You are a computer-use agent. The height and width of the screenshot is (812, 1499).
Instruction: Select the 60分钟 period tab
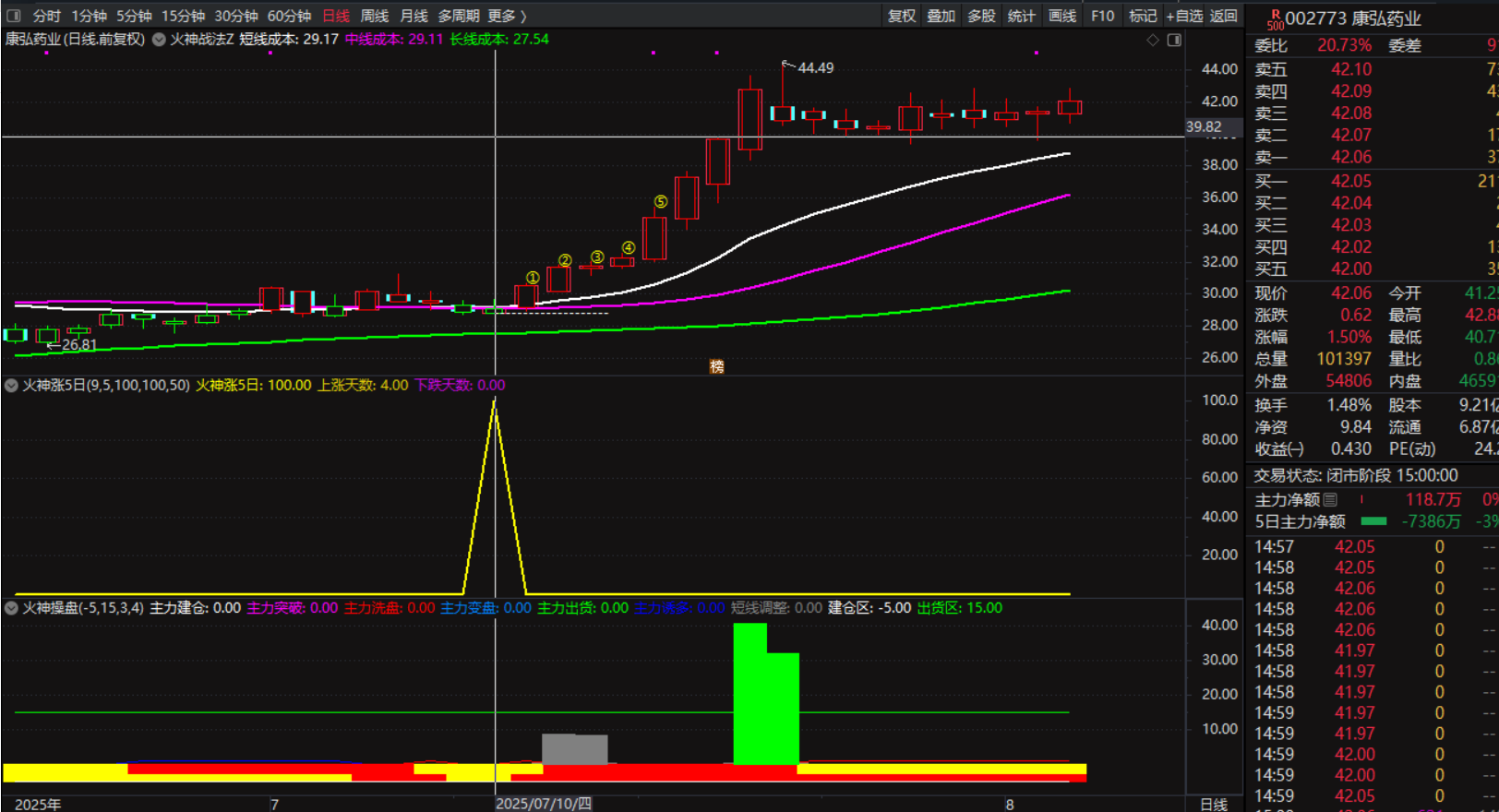[x=289, y=16]
